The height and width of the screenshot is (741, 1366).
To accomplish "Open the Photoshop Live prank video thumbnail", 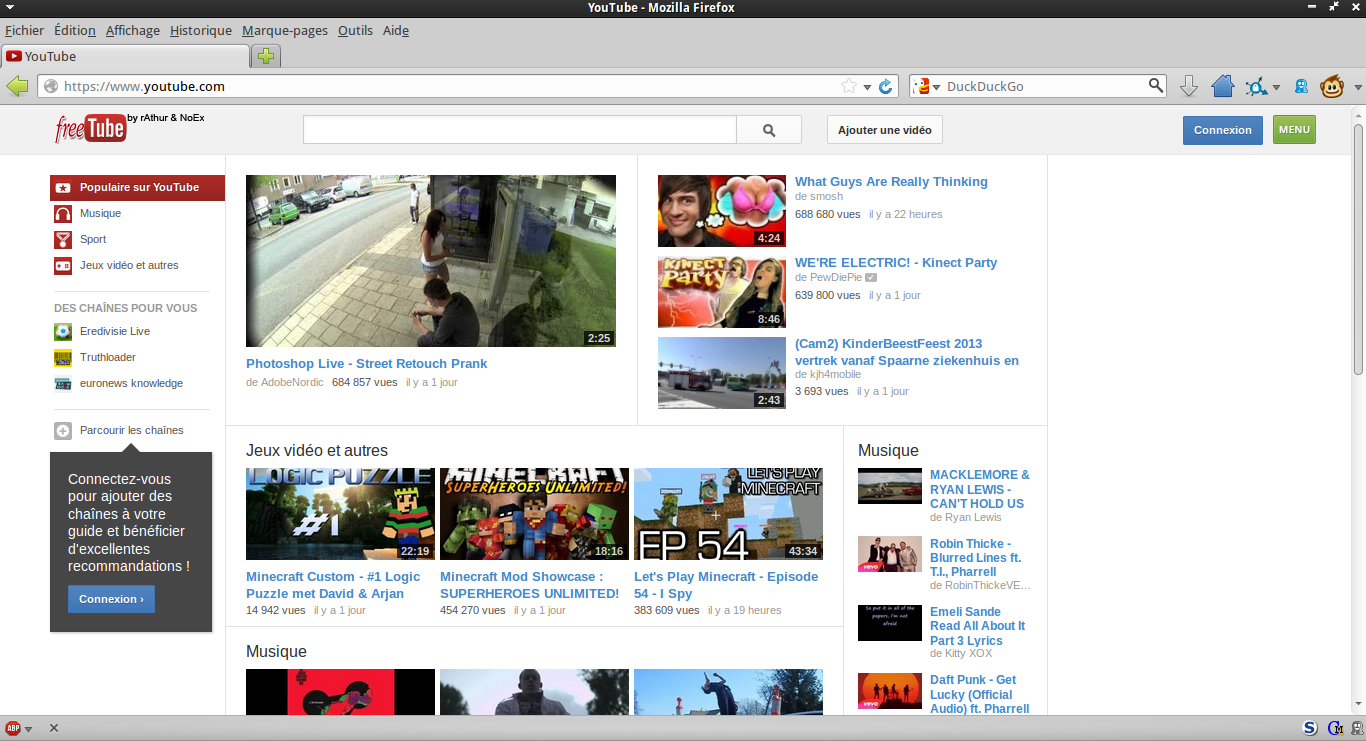I will (431, 261).
